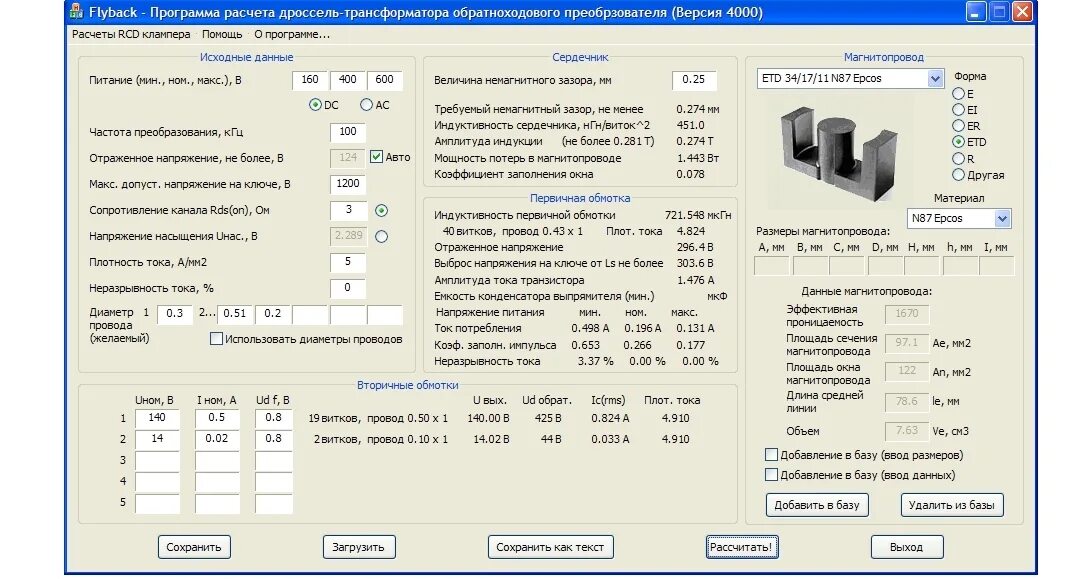Image resolution: width=1089 pixels, height=579 pixels.
Task: Open the О программе menu
Action: [x=292, y=34]
